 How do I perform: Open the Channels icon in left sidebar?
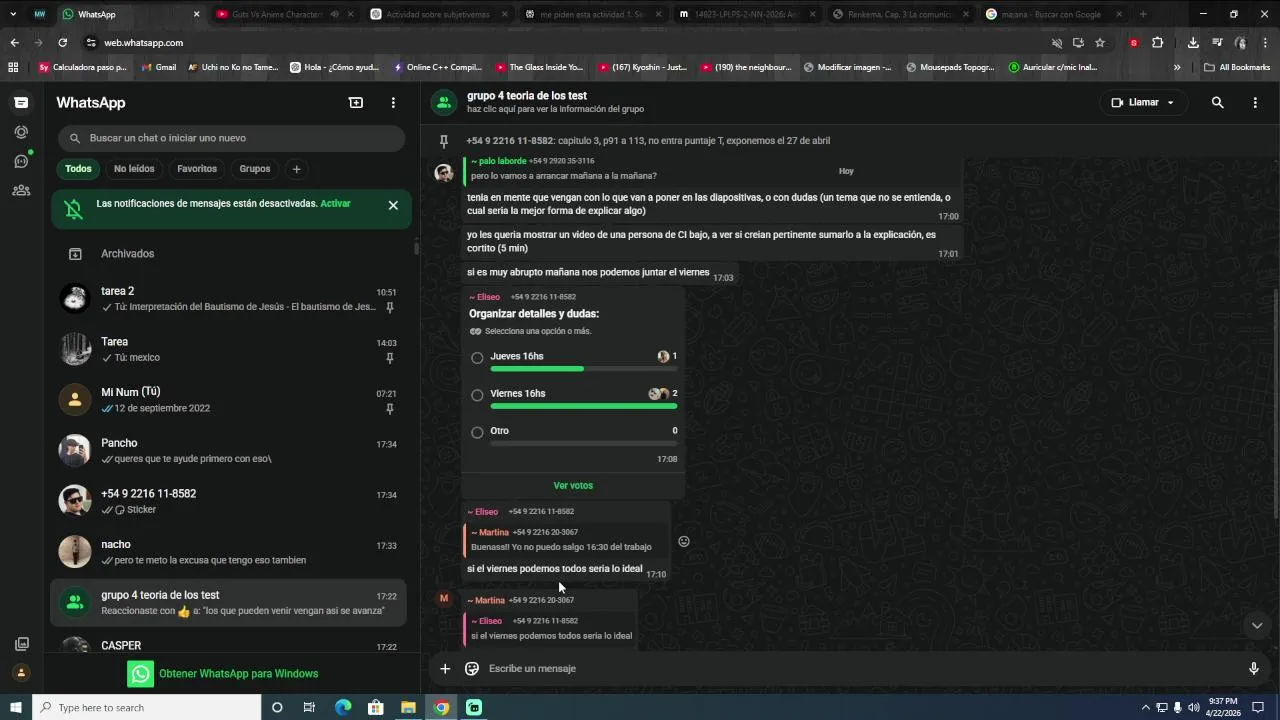point(21,161)
